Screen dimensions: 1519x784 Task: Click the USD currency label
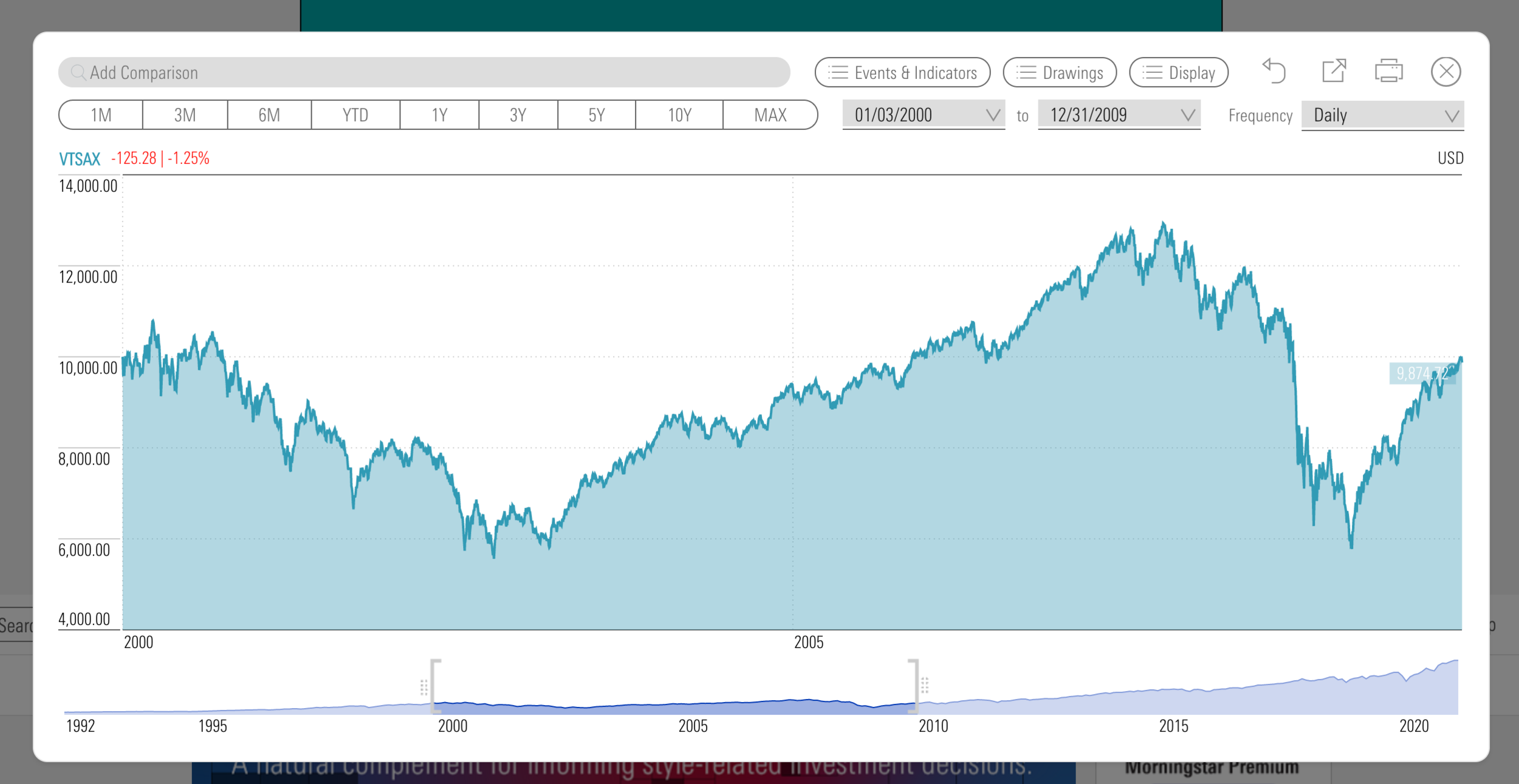(1450, 159)
